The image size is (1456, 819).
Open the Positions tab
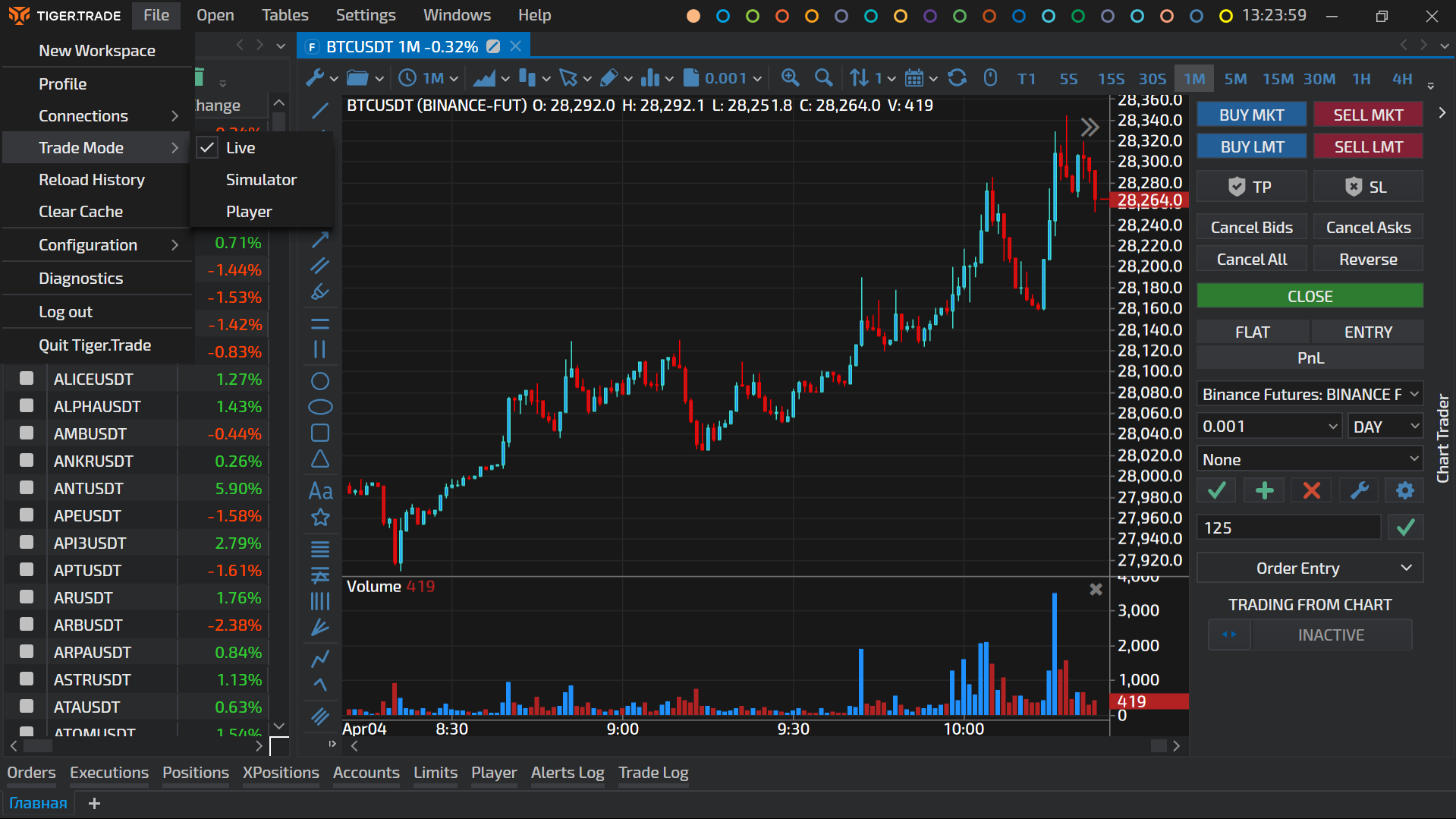[195, 773]
